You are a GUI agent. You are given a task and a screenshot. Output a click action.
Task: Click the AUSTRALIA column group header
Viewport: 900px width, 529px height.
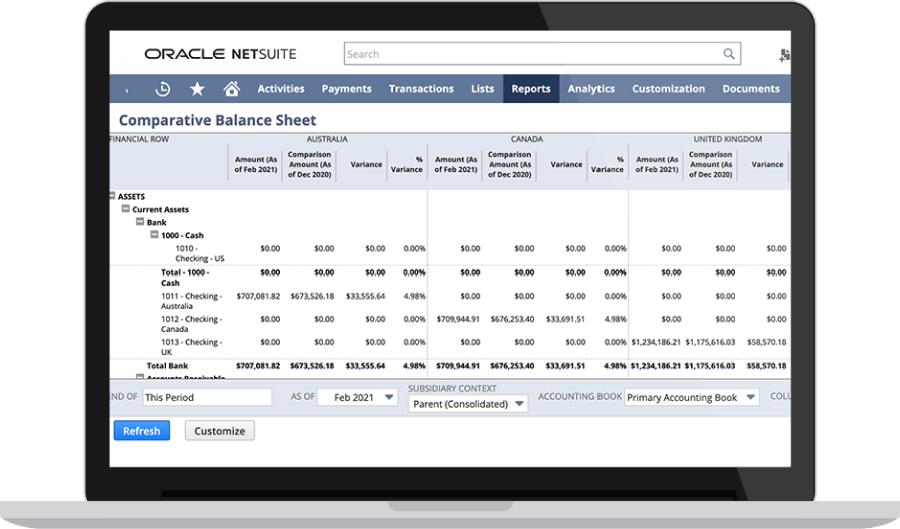pos(327,139)
